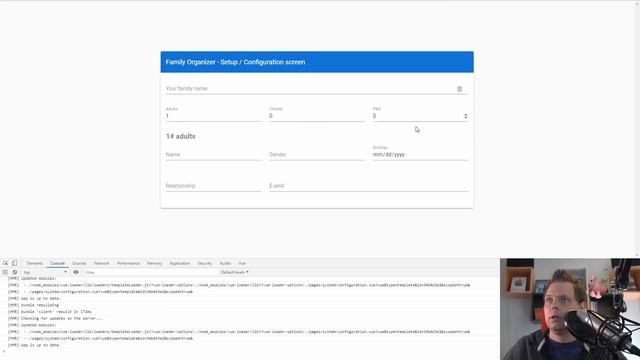Screen dimensions: 640x360
Task: Open the top context dropdown in console
Action: click(45, 272)
